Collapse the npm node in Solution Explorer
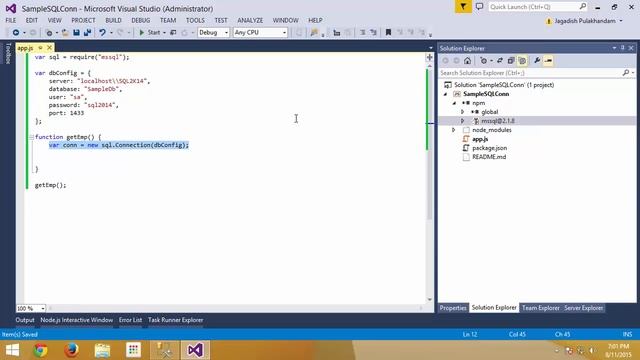Screen dimensions: 640x360 [x=454, y=103]
